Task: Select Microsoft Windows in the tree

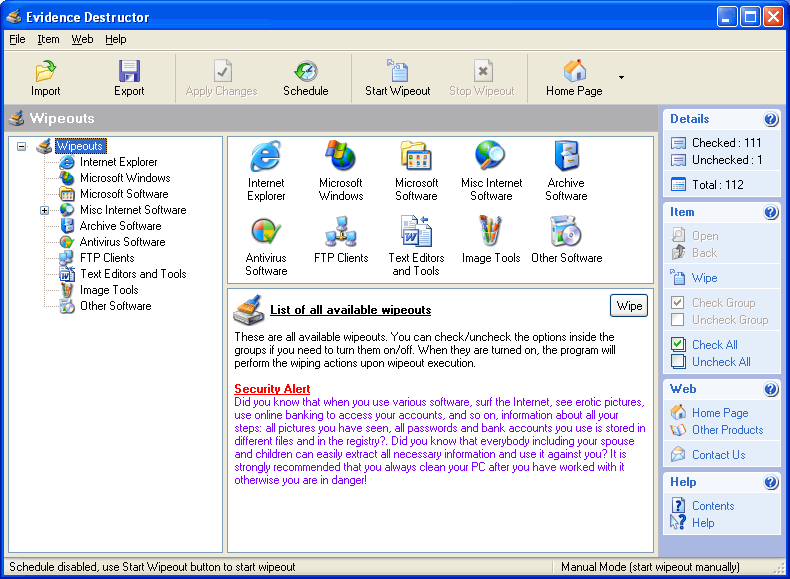Action: click(125, 178)
